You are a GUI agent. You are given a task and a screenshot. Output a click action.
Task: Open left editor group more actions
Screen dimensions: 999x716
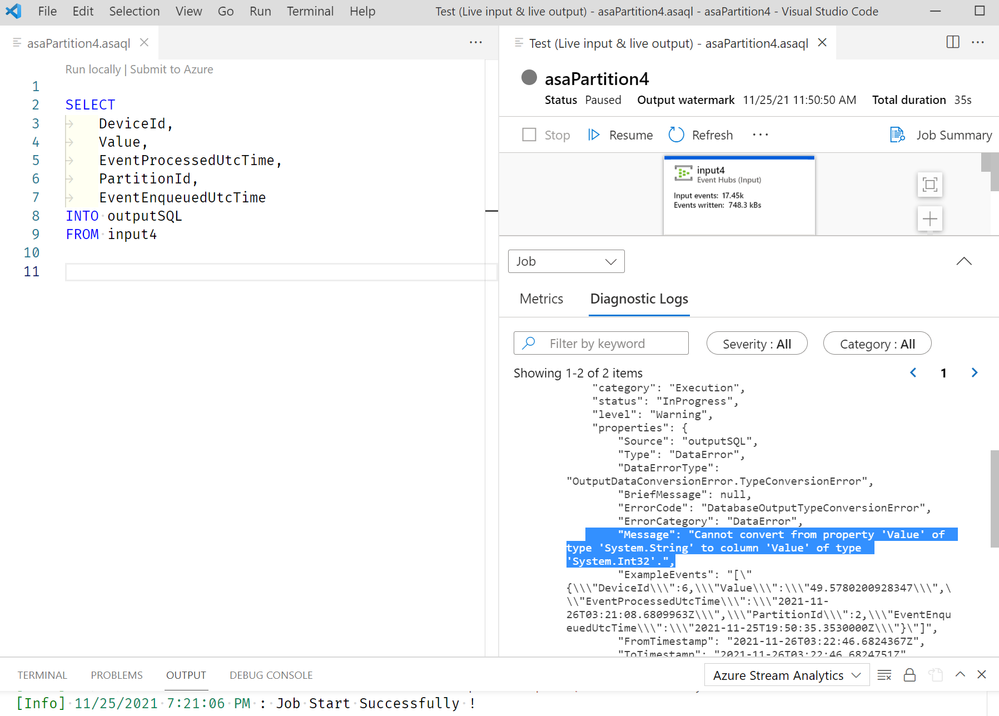[475, 43]
